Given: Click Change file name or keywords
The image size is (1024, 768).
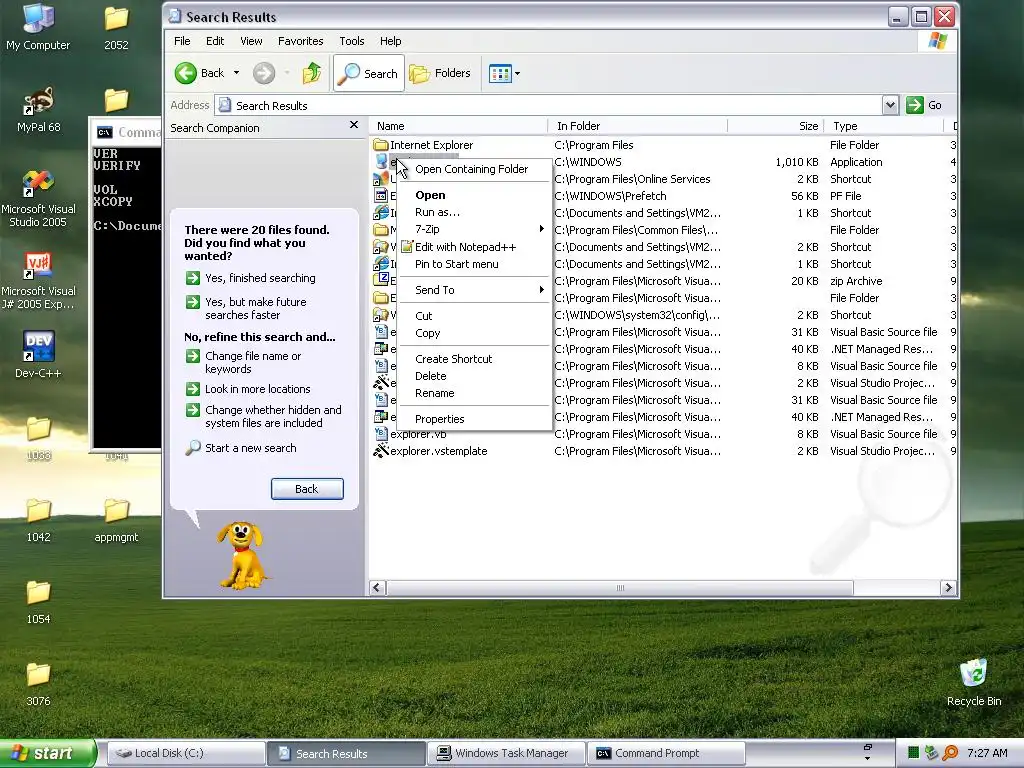Looking at the screenshot, I should tap(253, 362).
